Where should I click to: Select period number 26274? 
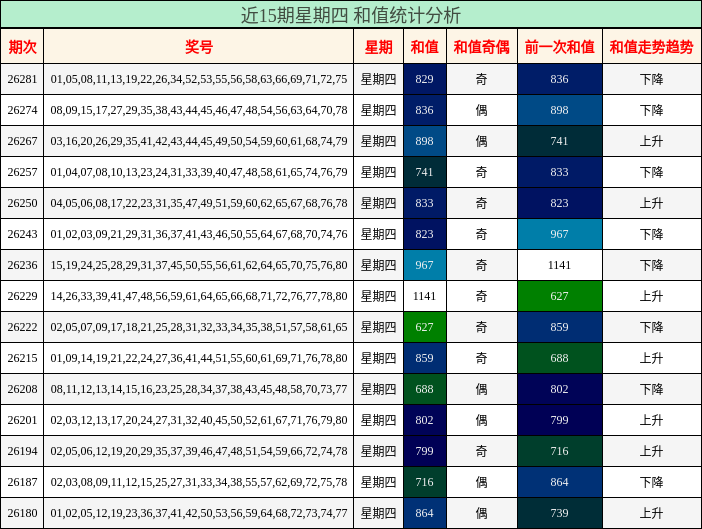(22, 110)
